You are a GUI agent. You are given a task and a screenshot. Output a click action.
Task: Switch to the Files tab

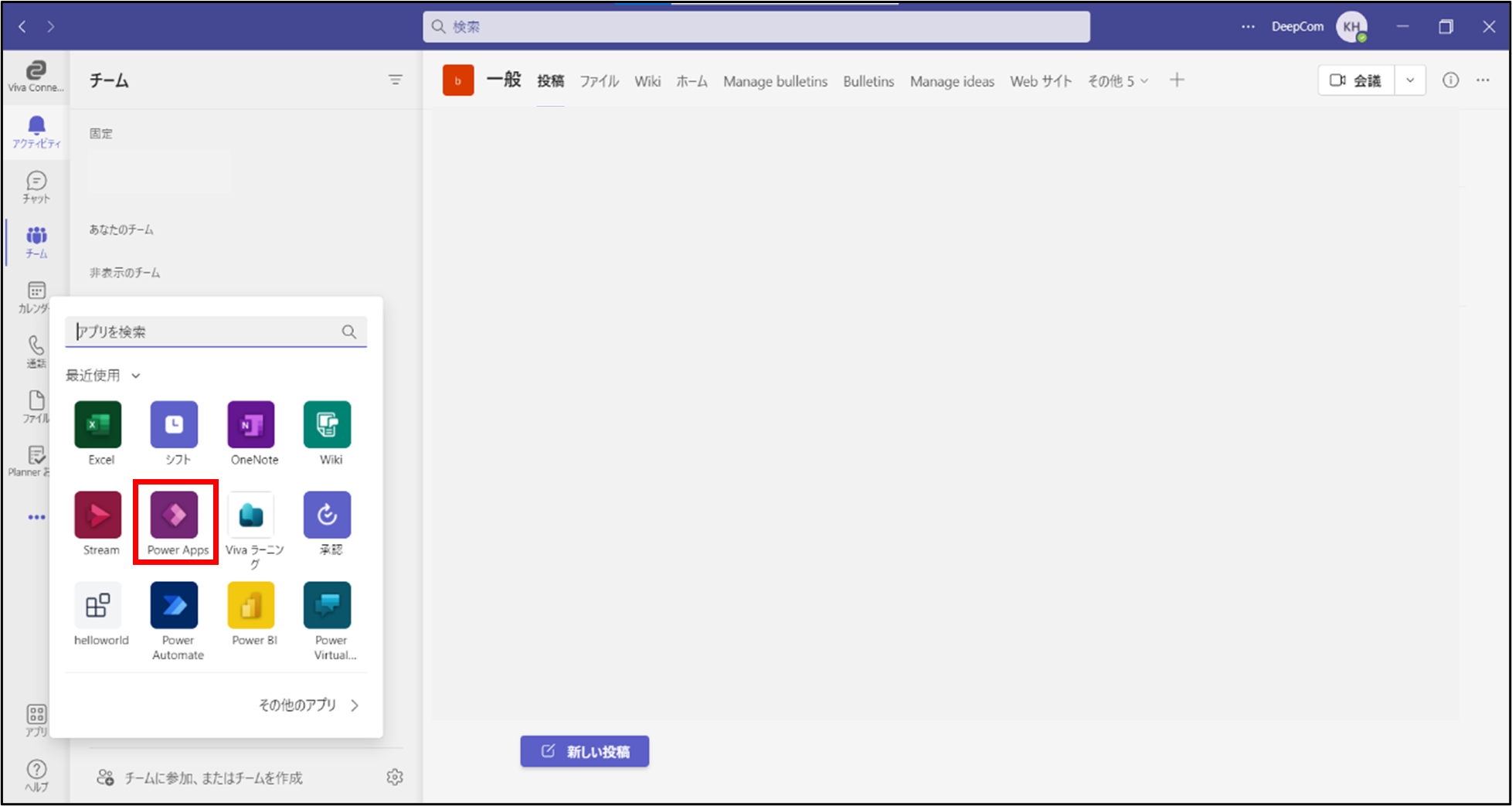coord(600,81)
